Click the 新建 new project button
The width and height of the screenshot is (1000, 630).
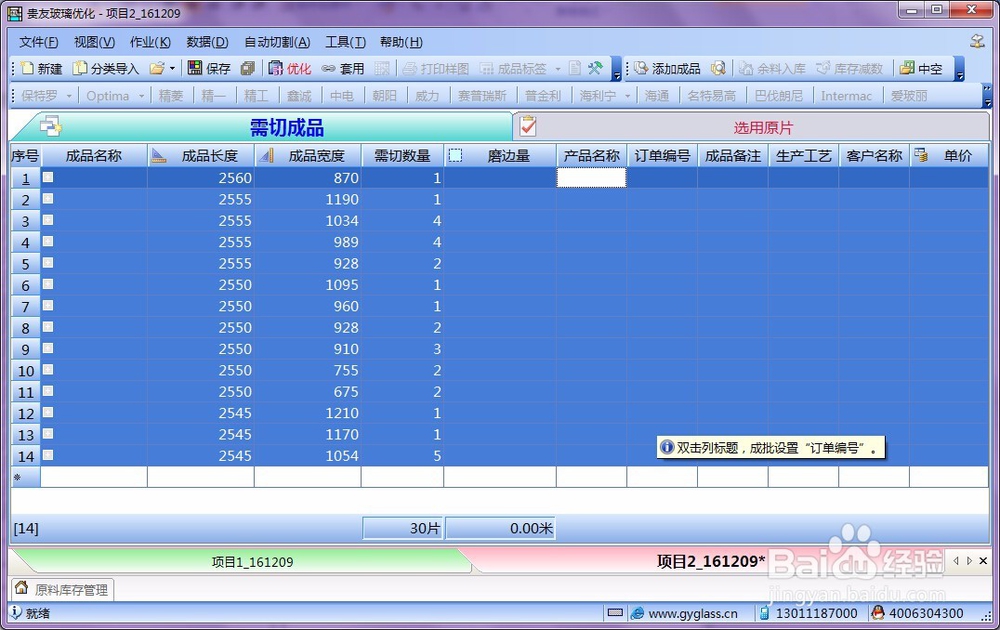[x=41, y=68]
